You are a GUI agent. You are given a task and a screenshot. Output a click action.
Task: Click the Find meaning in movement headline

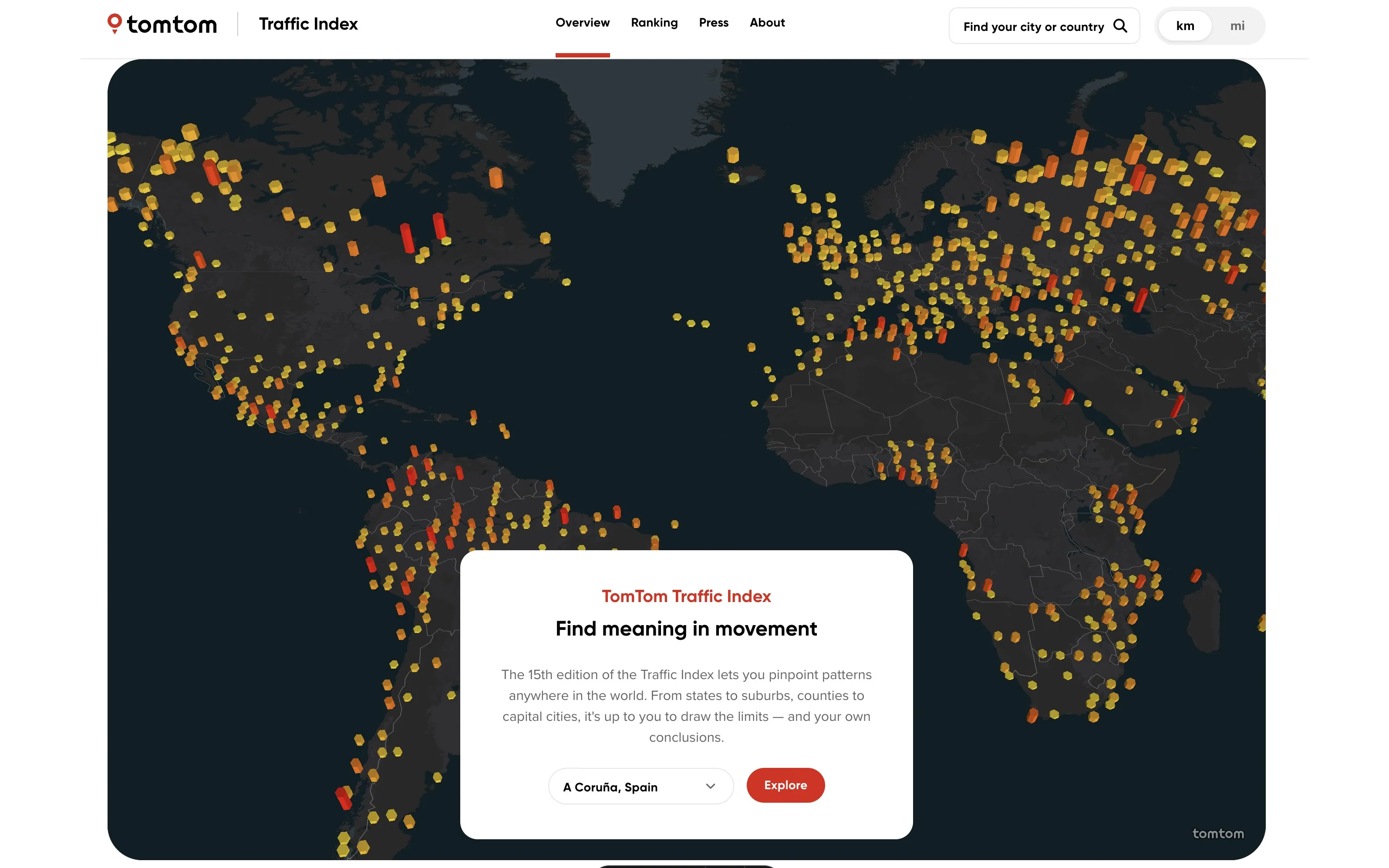point(686,629)
